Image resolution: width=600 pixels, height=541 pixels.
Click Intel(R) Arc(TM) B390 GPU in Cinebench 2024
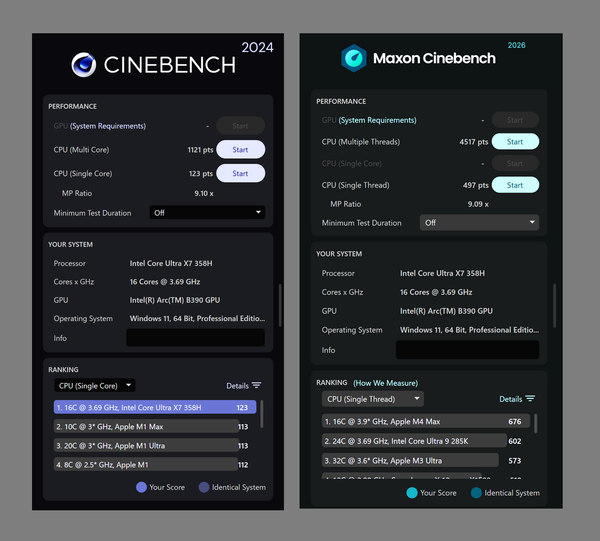175,300
